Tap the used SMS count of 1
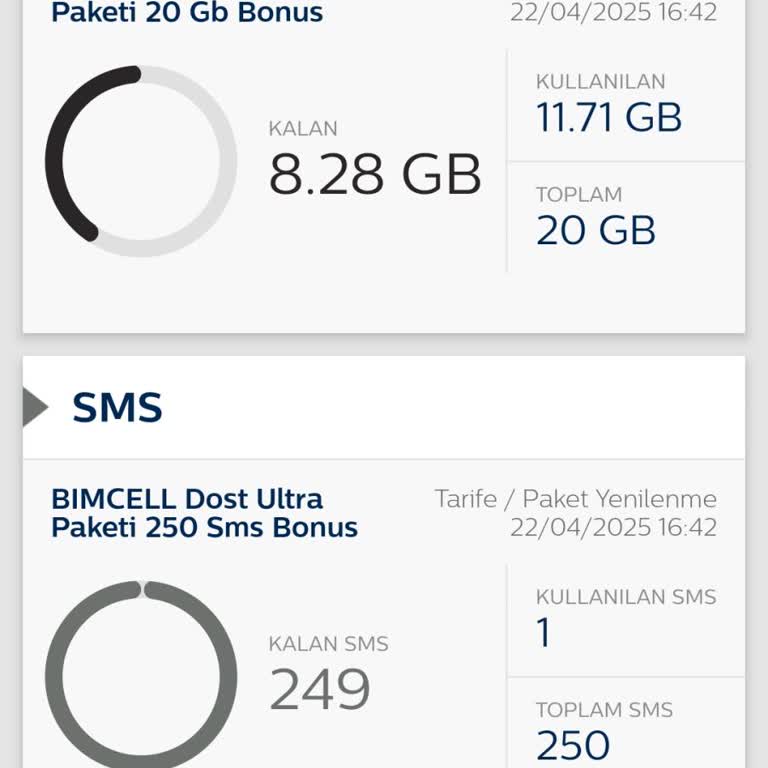The image size is (768, 768). pos(544,633)
